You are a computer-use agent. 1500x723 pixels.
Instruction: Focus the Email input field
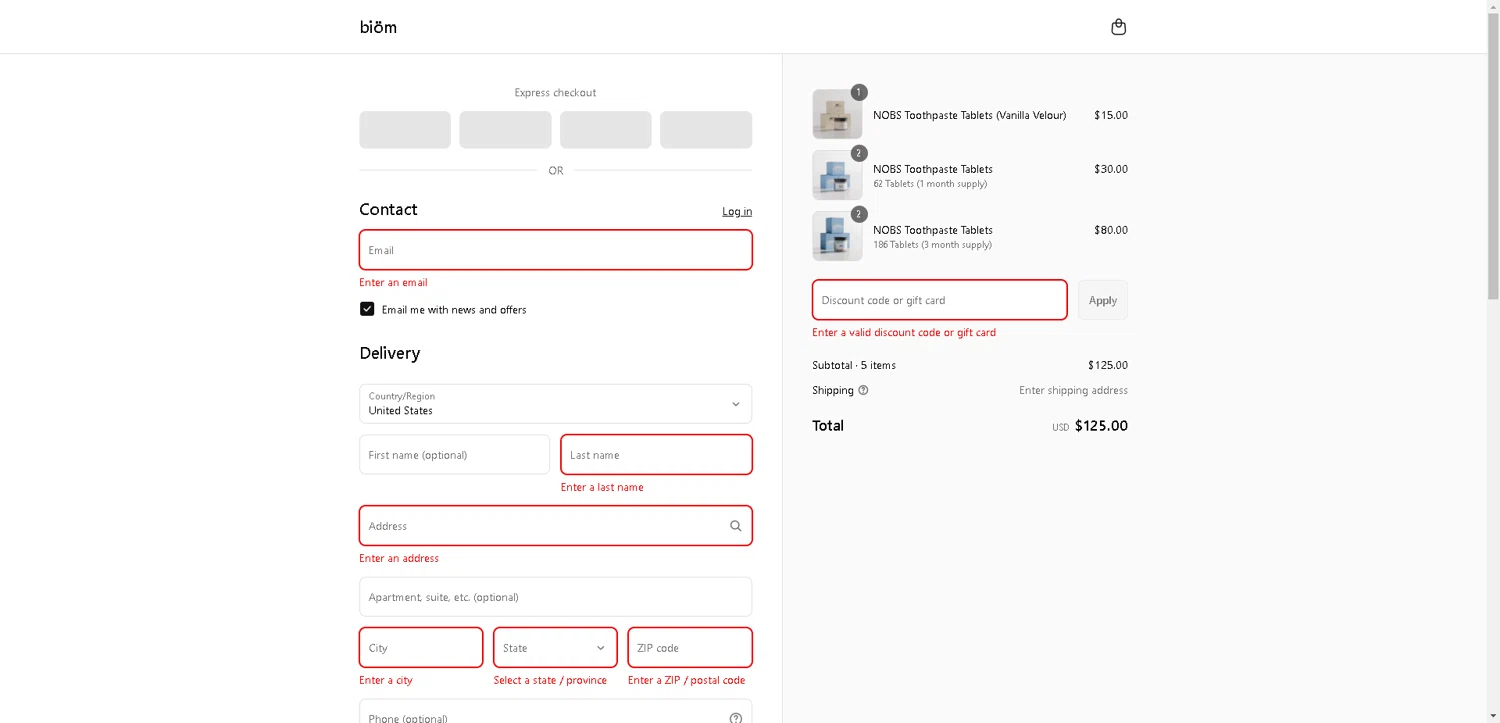tap(555, 250)
